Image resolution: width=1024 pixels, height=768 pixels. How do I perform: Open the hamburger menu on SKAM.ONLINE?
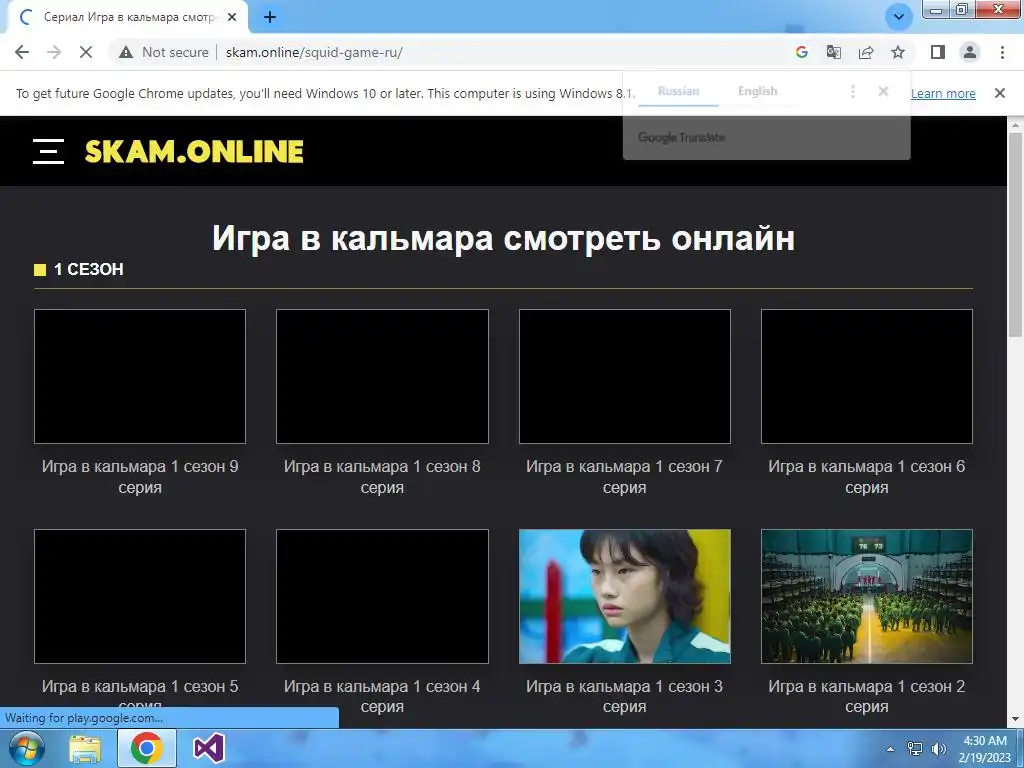tap(48, 152)
